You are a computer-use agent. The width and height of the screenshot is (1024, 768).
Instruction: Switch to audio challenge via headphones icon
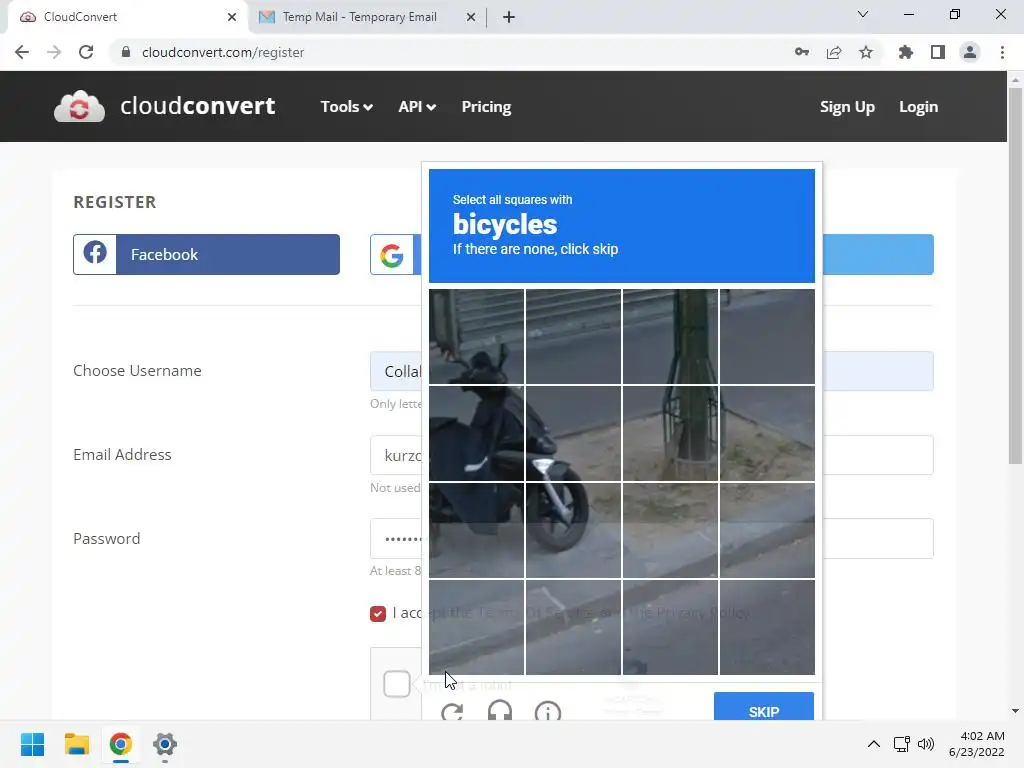click(500, 711)
